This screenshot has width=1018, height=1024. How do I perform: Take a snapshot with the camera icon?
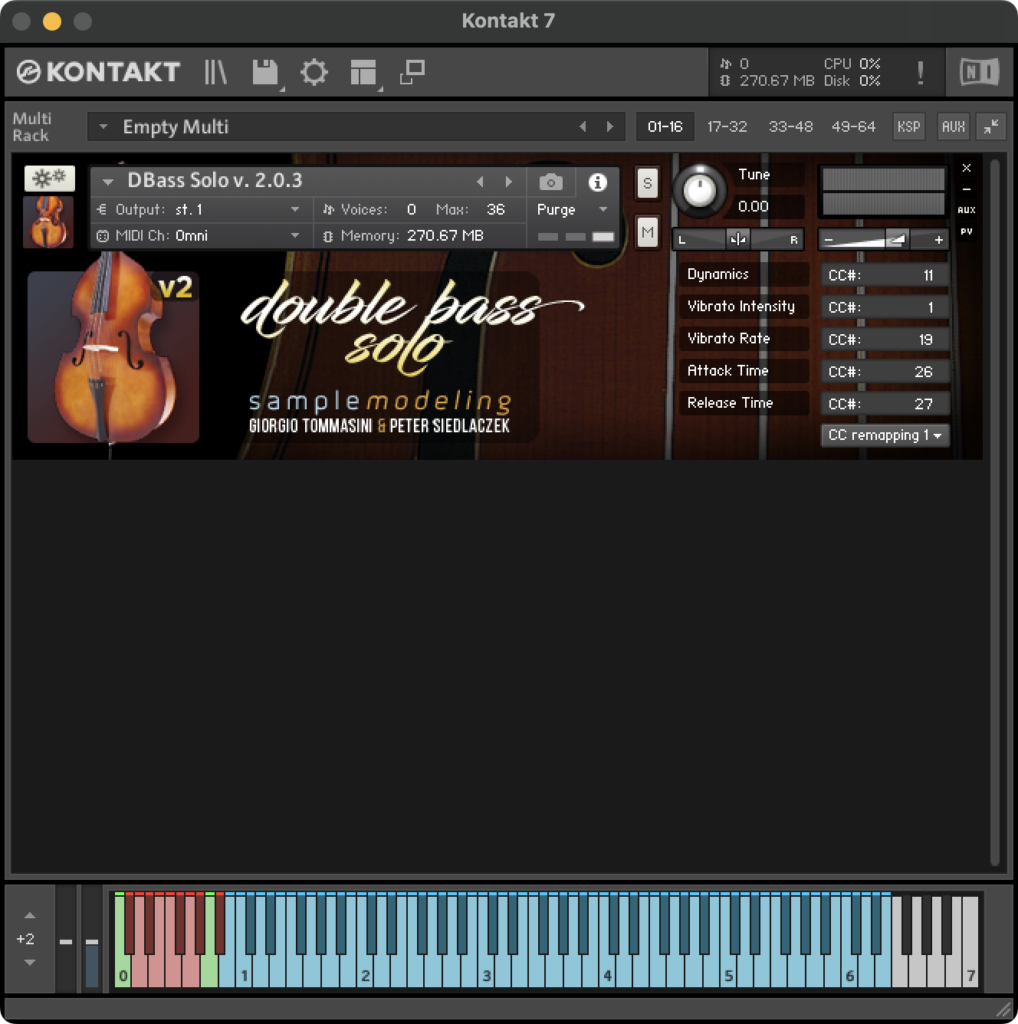point(550,182)
